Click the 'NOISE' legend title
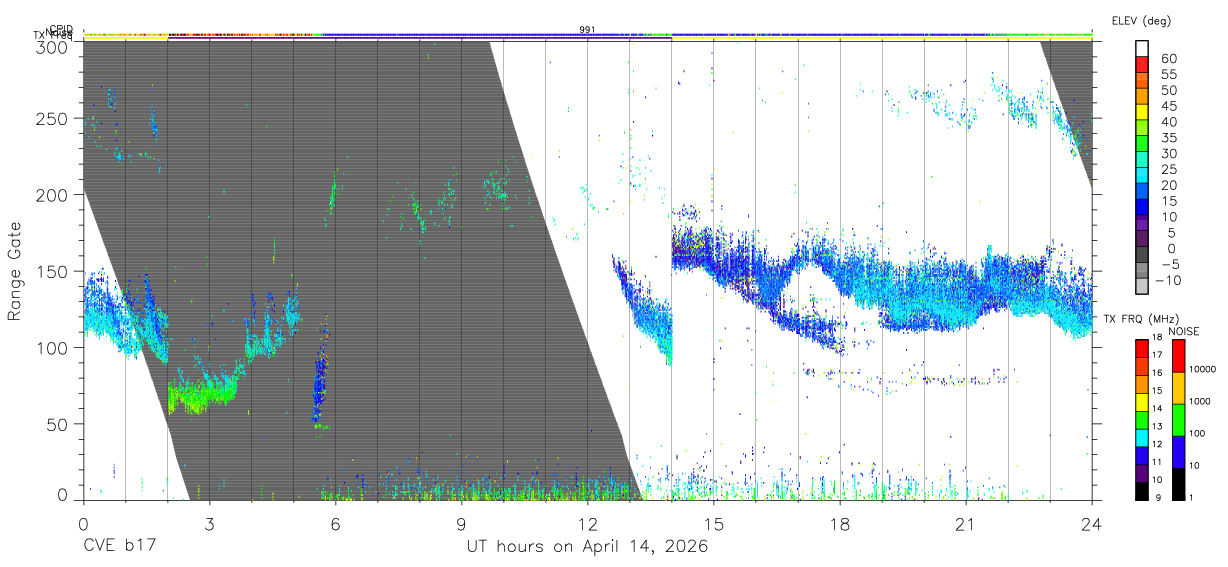The image size is (1228, 567). click(1185, 331)
